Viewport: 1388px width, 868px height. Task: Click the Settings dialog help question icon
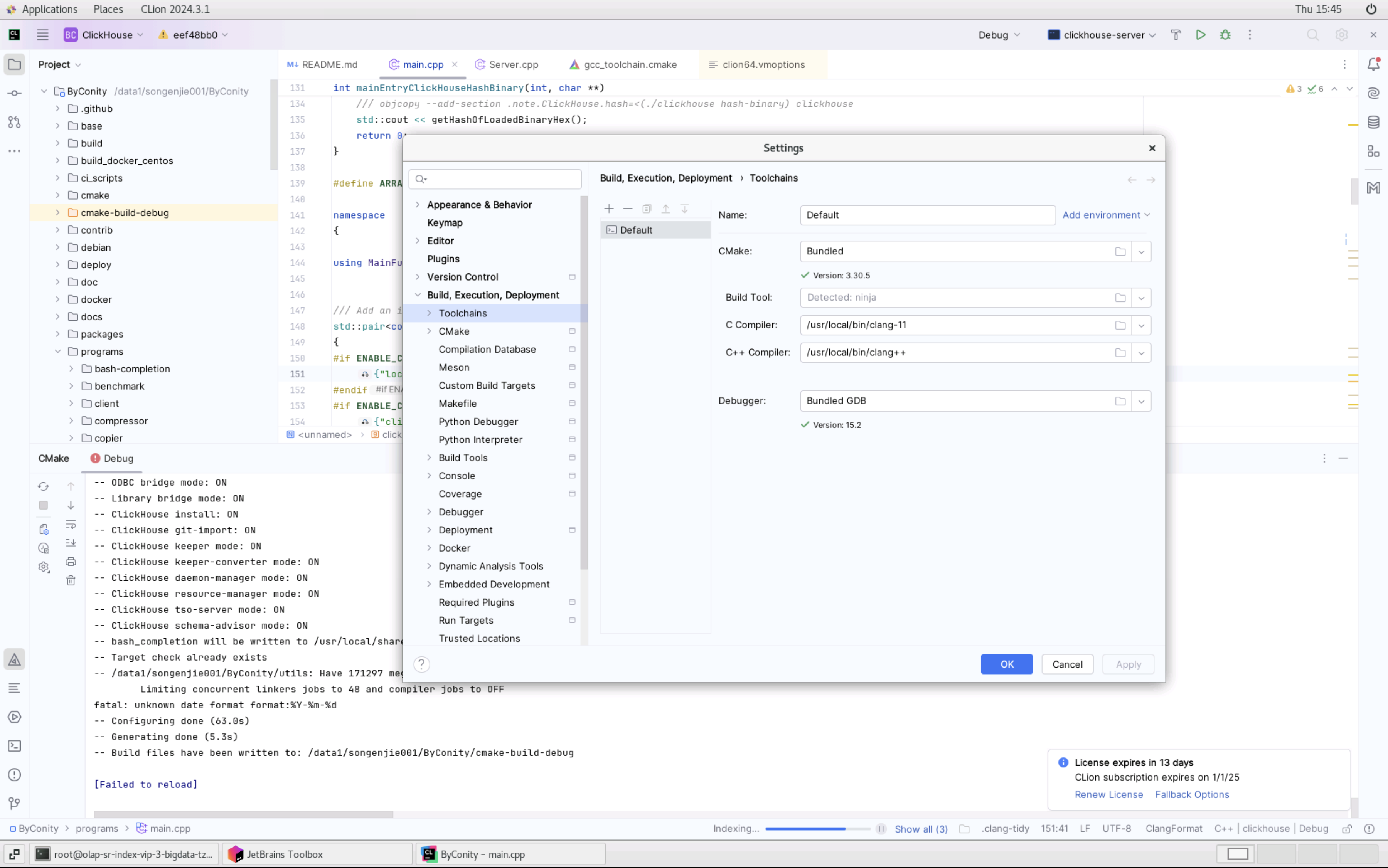[421, 664]
